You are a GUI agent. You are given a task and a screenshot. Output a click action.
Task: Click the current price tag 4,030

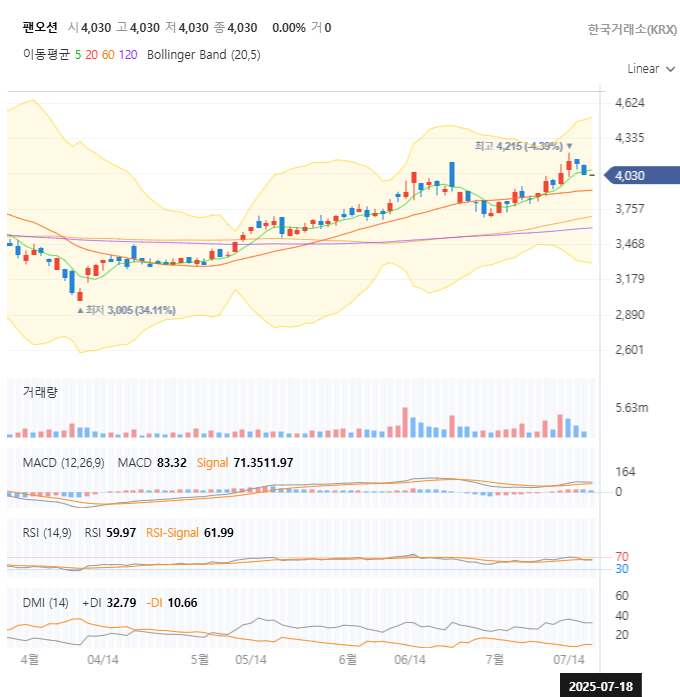pyautogui.click(x=642, y=176)
